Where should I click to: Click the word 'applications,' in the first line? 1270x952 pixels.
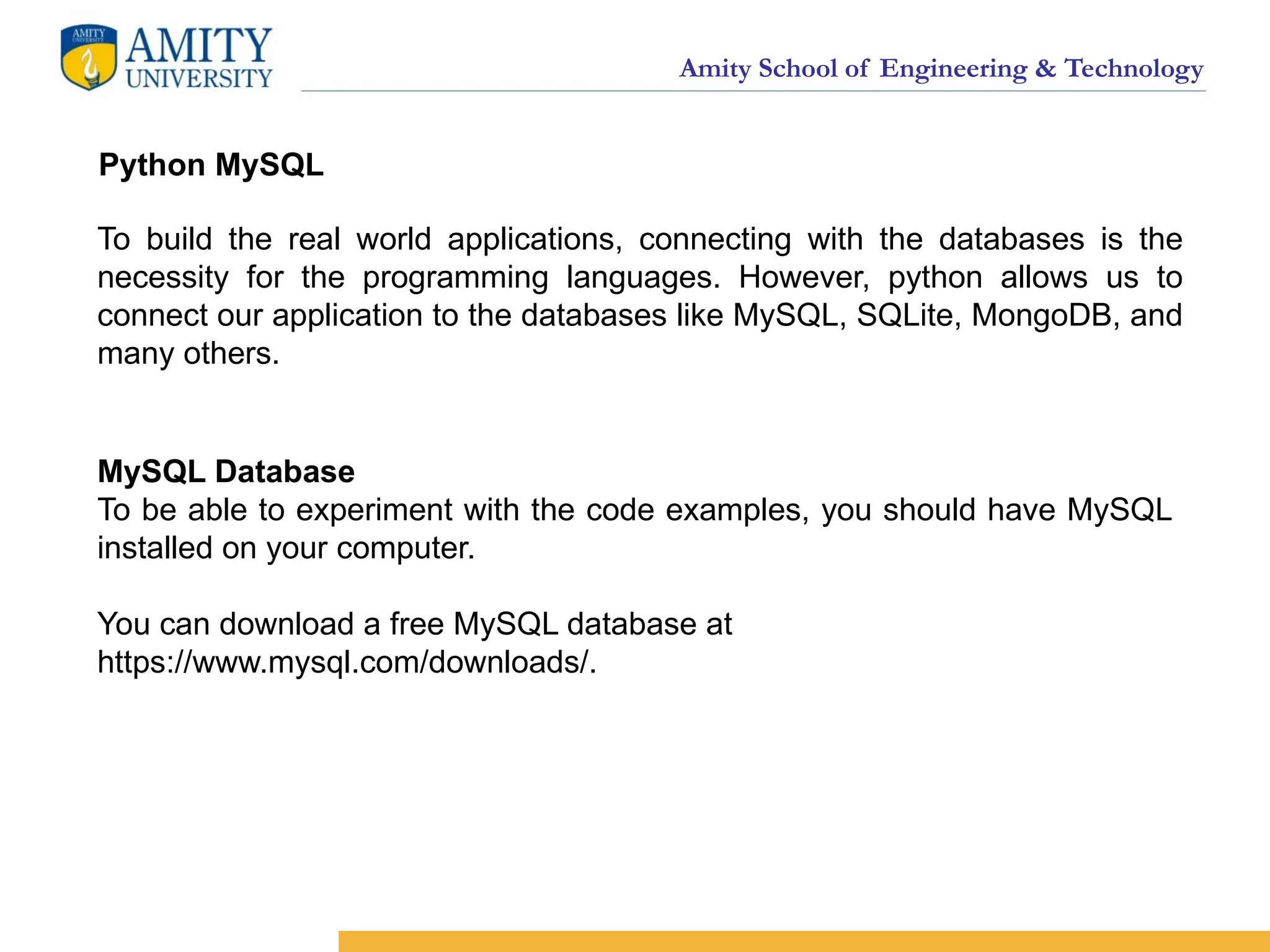coord(535,240)
